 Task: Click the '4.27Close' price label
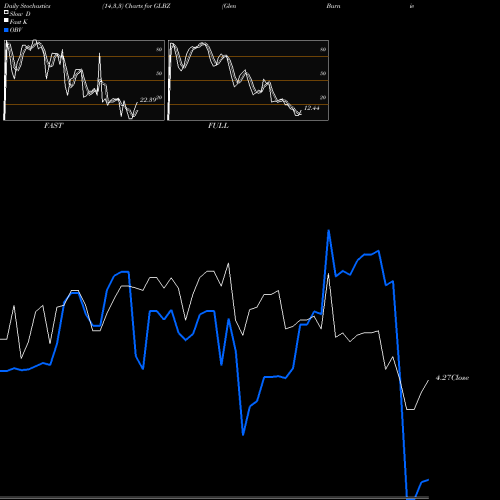coord(452,378)
